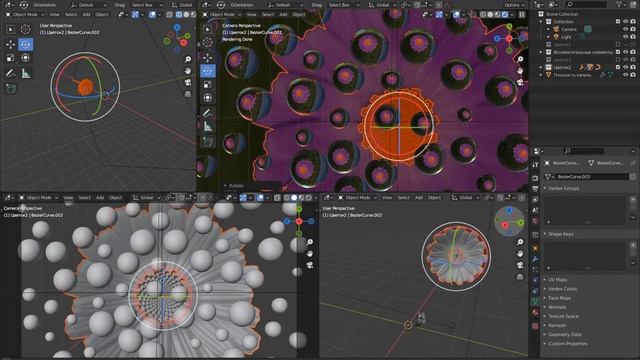Click Select Box tool in rendered camera viewport
Screen dimensions: 640x360
[x=208, y=29]
